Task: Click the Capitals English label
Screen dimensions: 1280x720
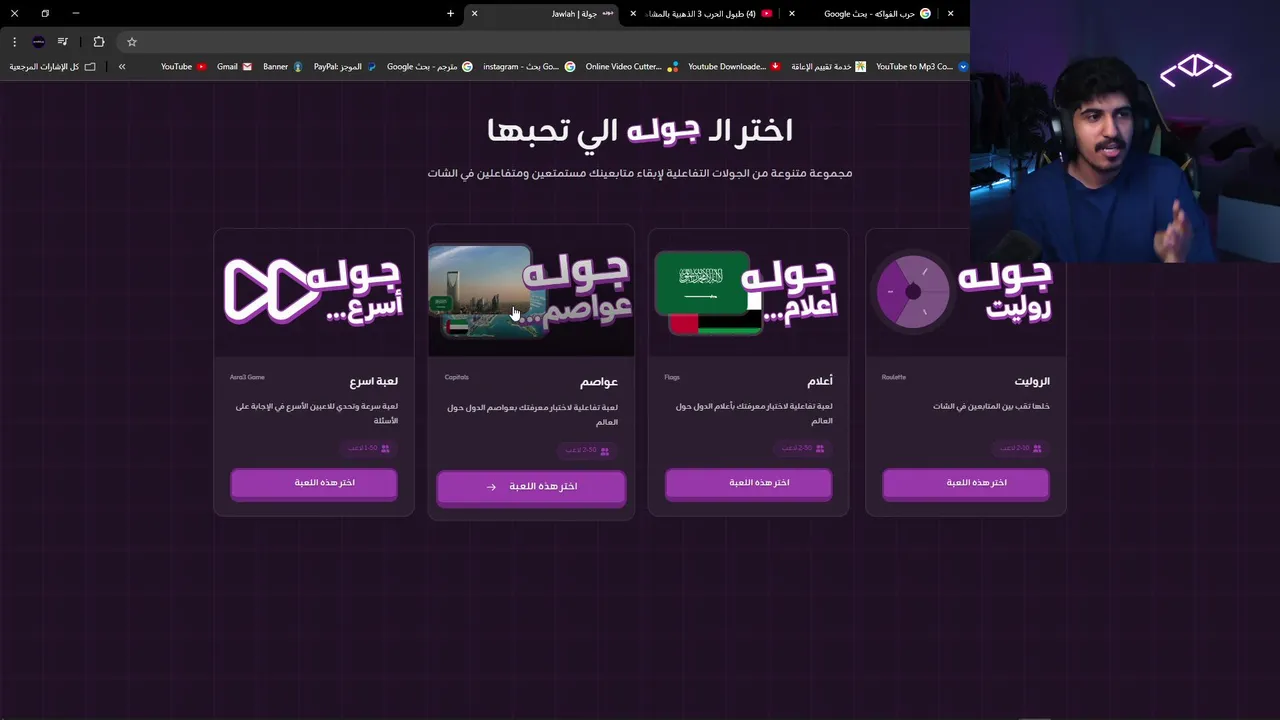Action: point(456,377)
